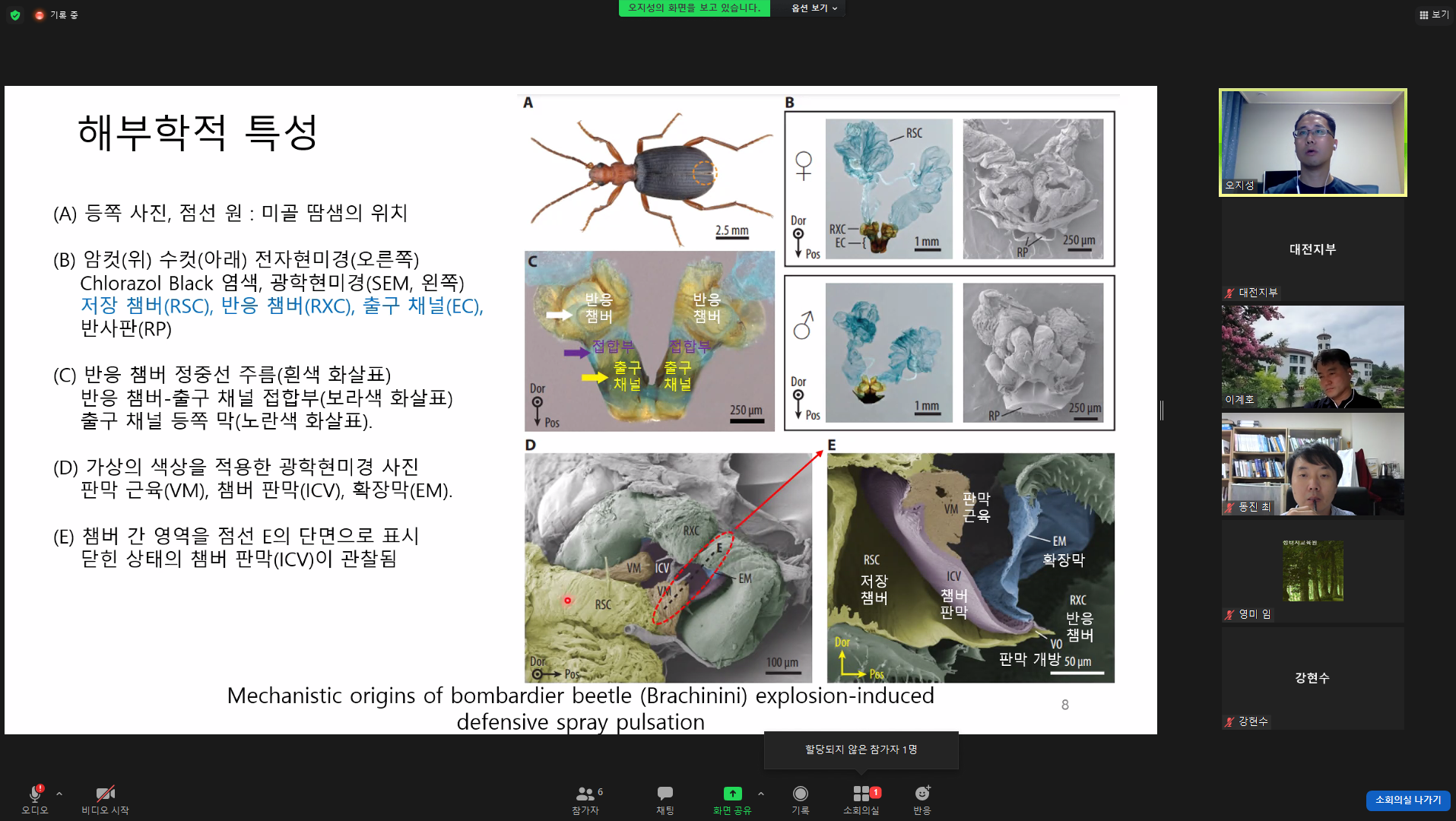Viewport: 1456px width, 821px height.
Task: Expand share screen options chevron
Action: [x=761, y=794]
